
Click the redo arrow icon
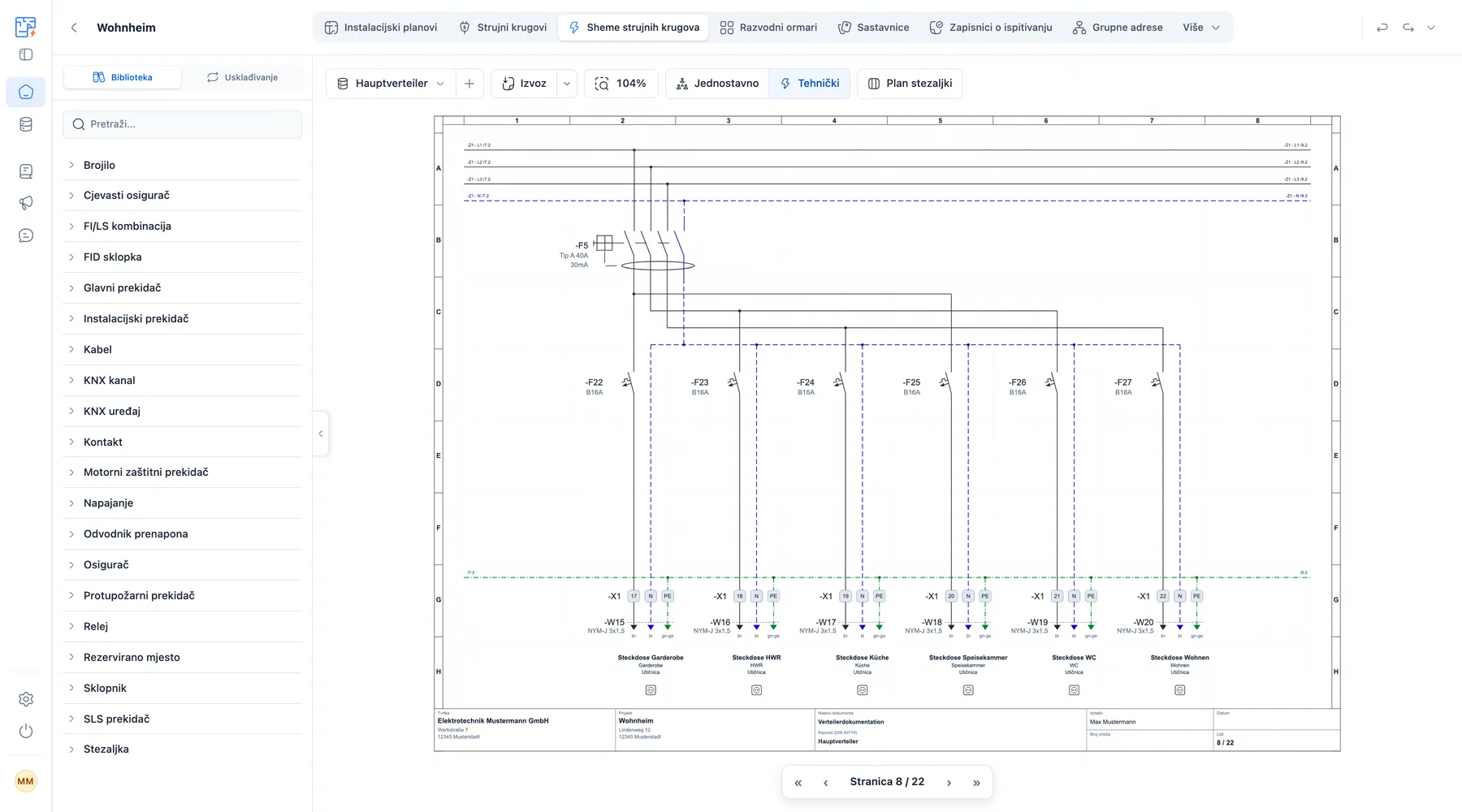1408,28
